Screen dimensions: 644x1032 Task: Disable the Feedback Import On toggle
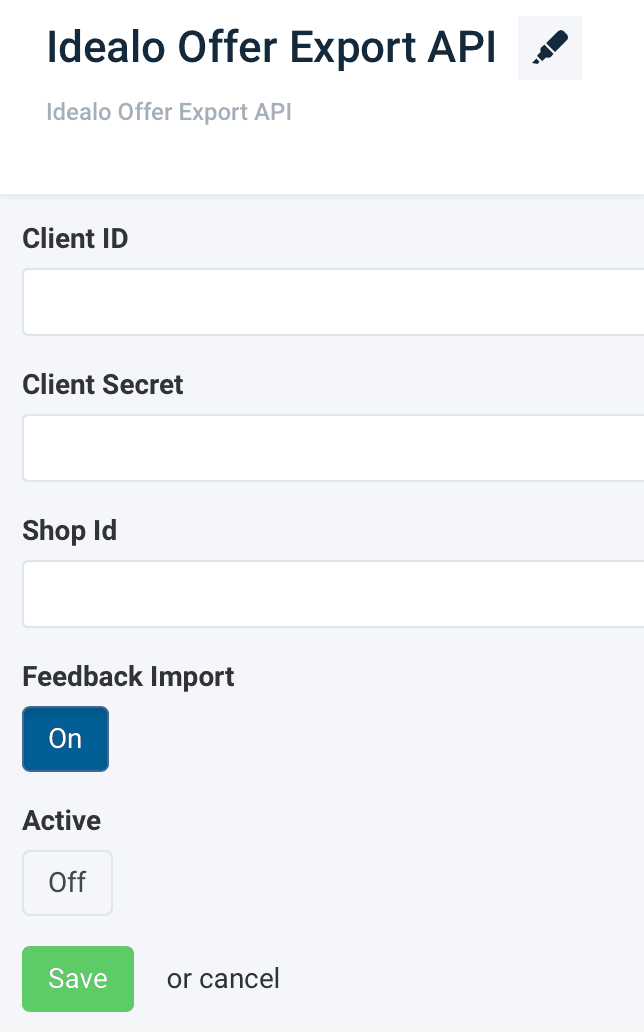point(65,739)
